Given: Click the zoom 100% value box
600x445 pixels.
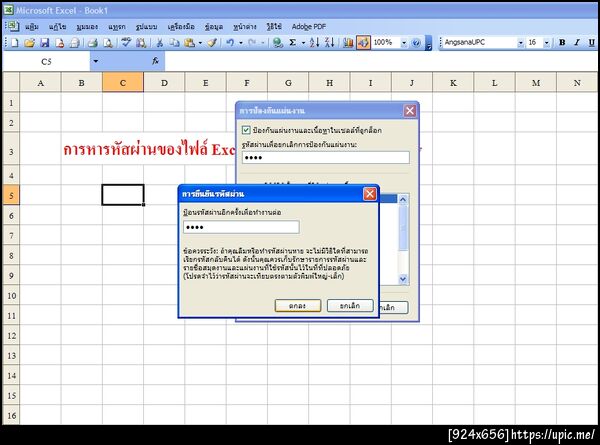Looking at the screenshot, I should click(x=386, y=42).
